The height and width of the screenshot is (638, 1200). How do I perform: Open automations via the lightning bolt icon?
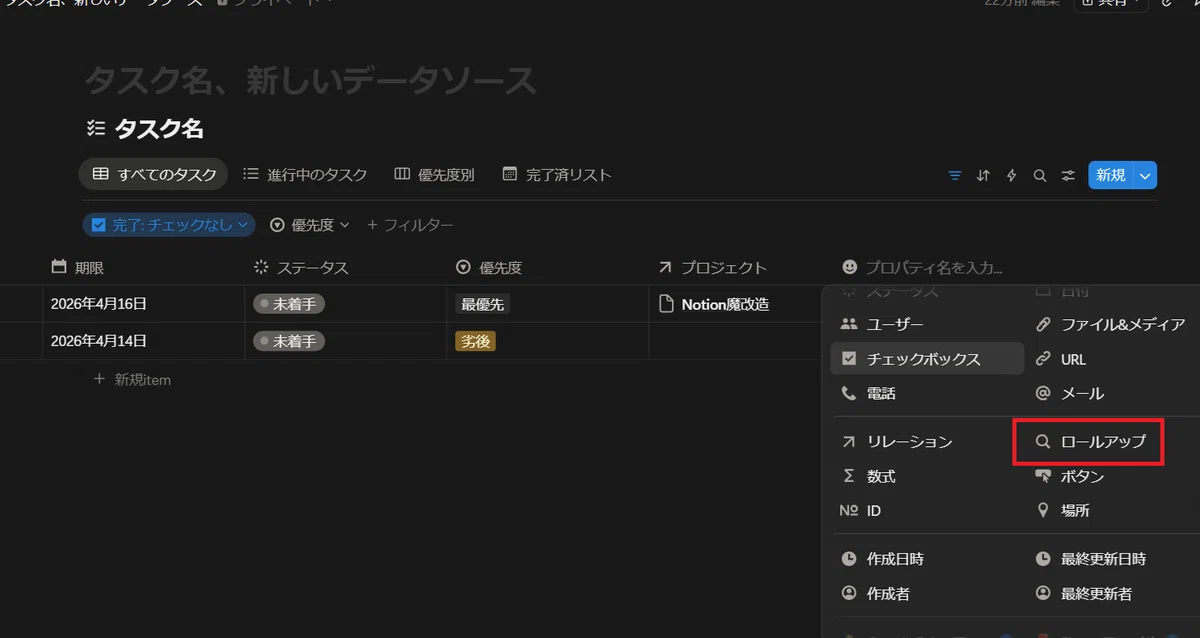click(1011, 175)
